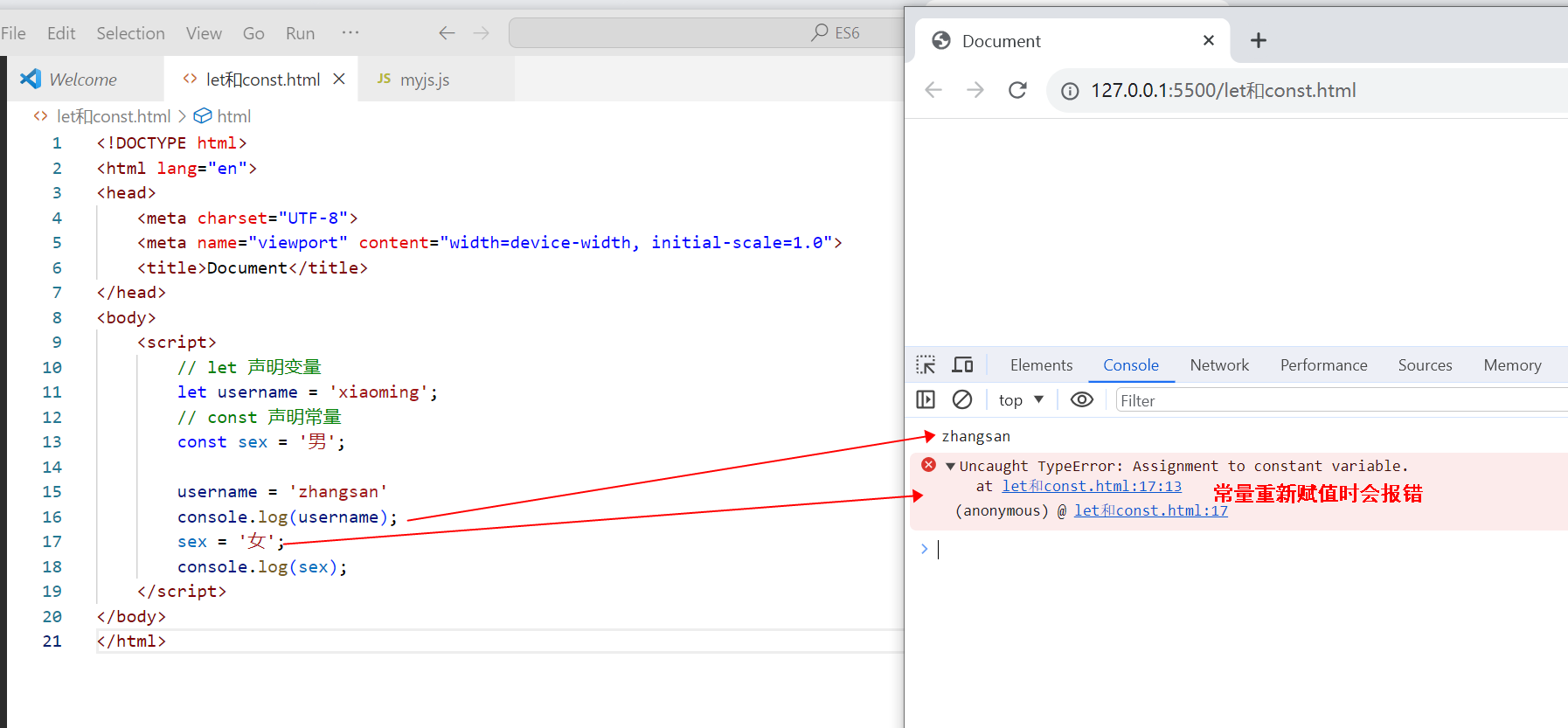Open the Memory DevTools tab

click(1512, 365)
